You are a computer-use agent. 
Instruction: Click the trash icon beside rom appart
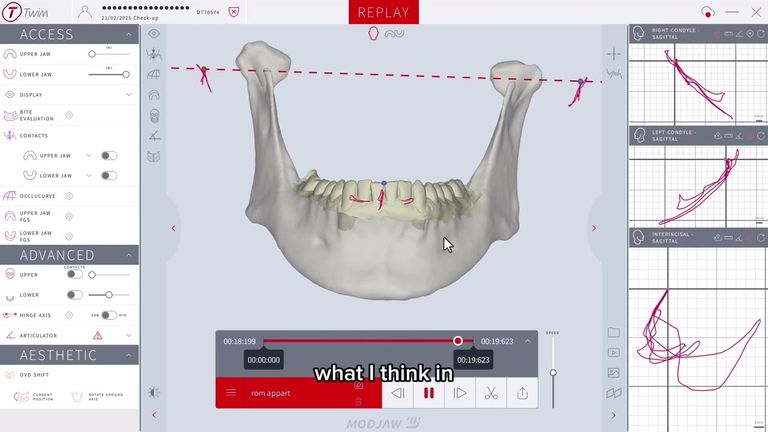click(x=359, y=402)
